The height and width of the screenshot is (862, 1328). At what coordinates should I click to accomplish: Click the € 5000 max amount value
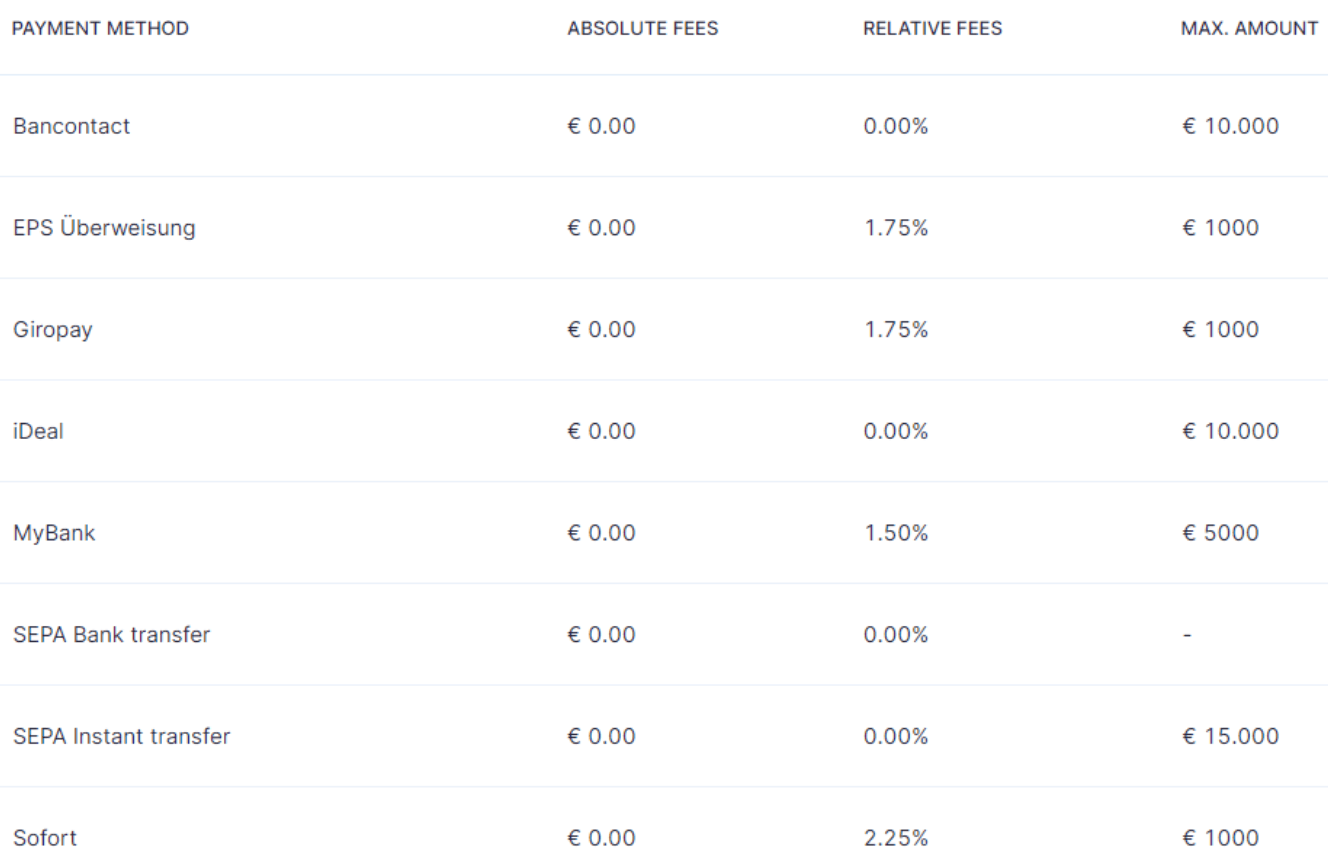pos(1220,533)
